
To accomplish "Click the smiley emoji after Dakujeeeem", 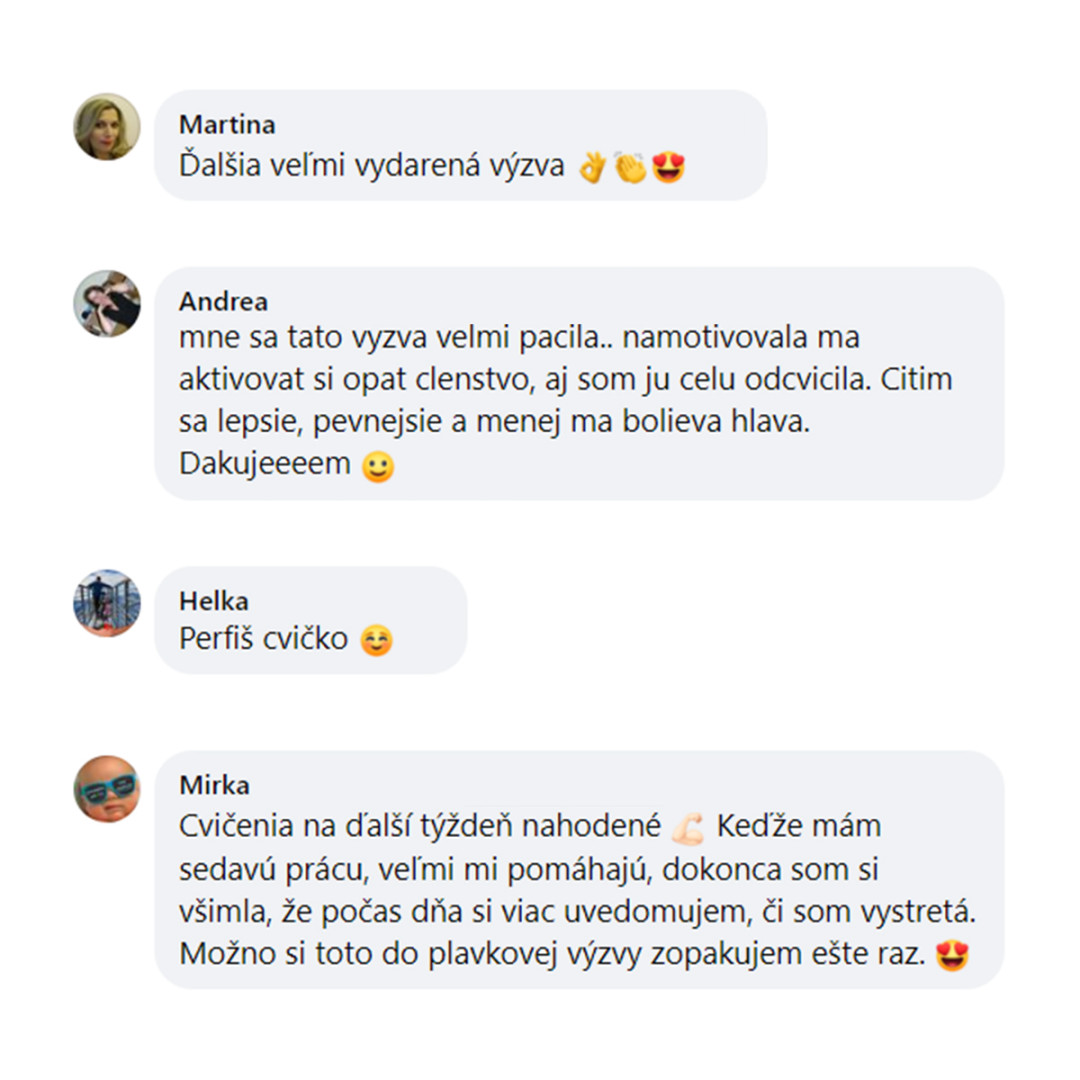I will pos(378,466).
